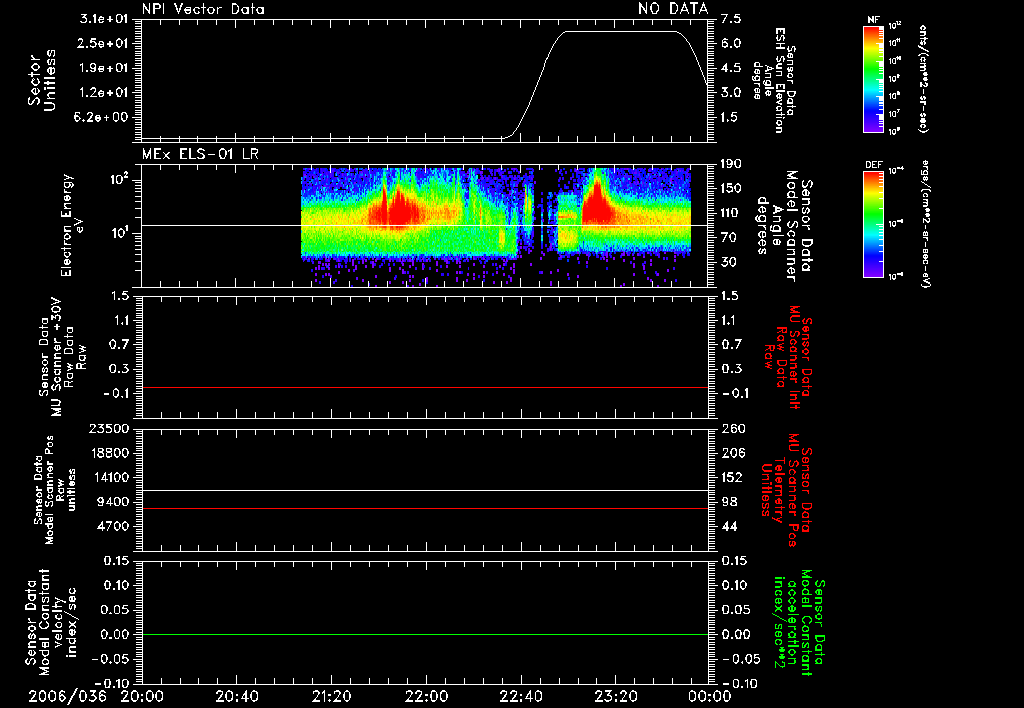Click the 9400 scanner position tick
The image size is (1024, 708).
coord(113,502)
